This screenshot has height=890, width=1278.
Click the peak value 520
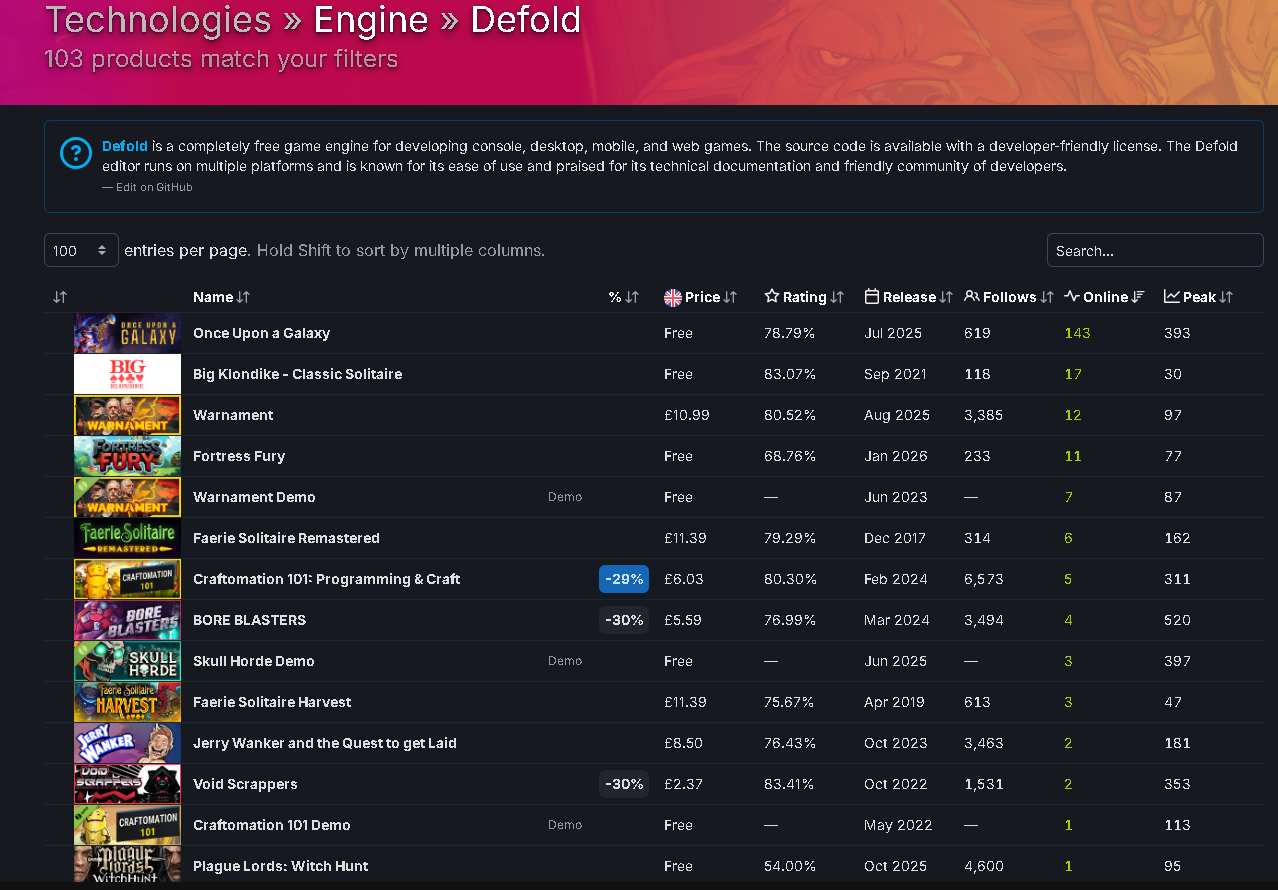point(1177,620)
